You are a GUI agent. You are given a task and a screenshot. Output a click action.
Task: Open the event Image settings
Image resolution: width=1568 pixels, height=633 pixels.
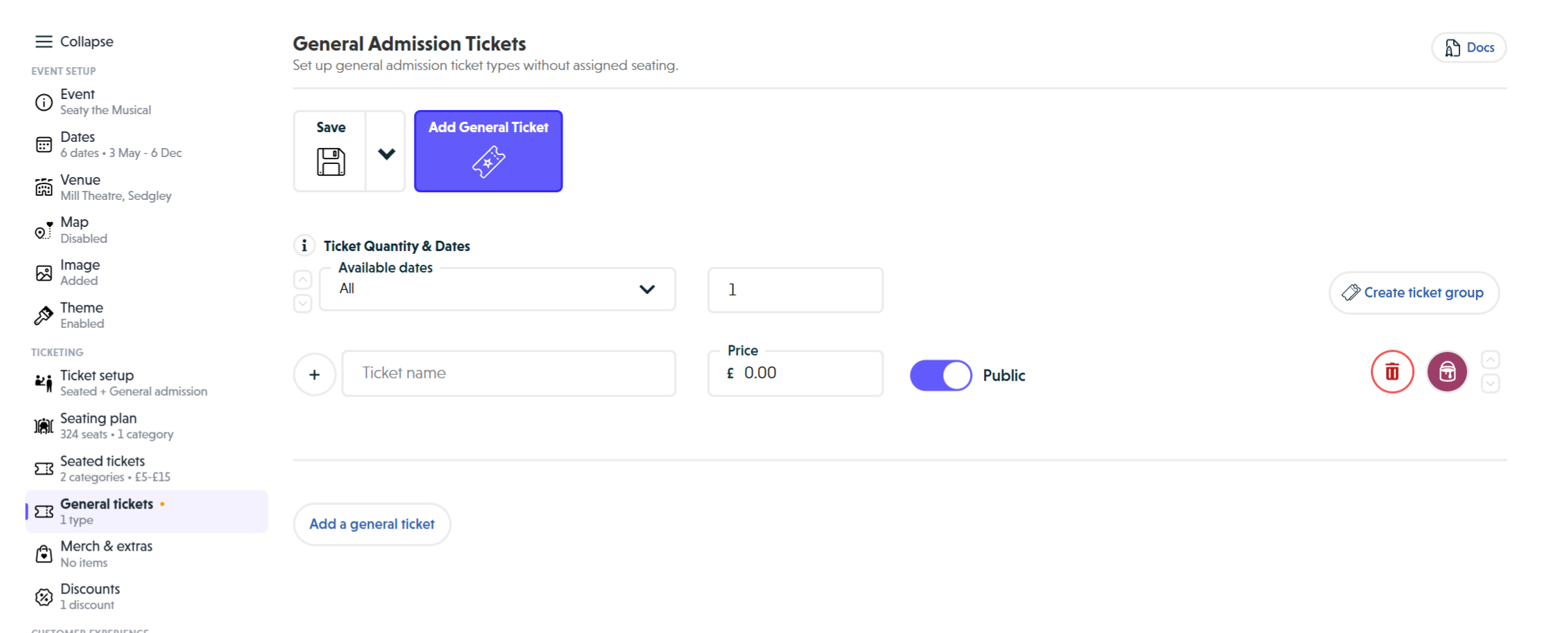tap(43, 272)
